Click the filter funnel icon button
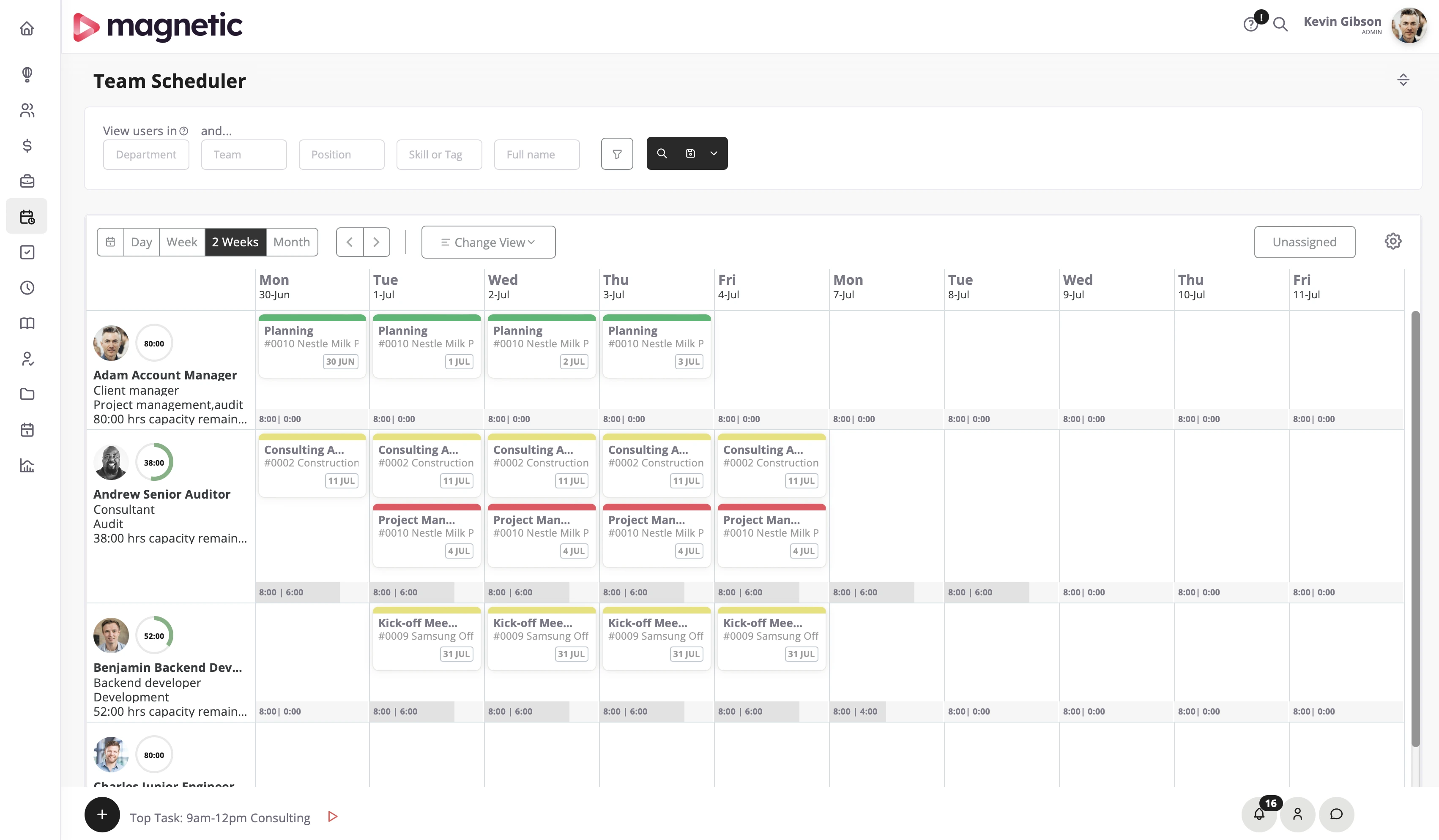Image resolution: width=1439 pixels, height=840 pixels. coord(617,154)
